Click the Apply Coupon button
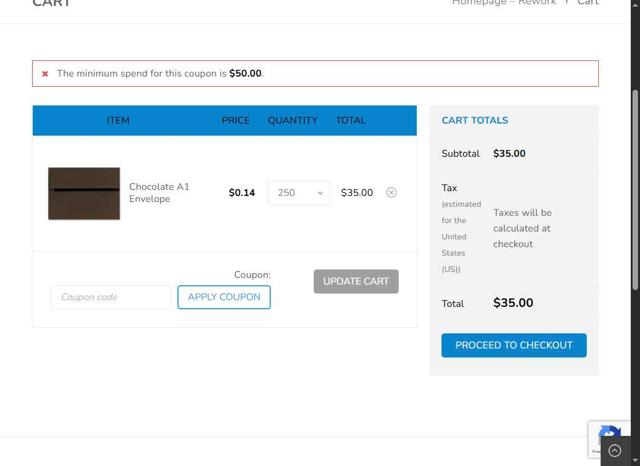Image resolution: width=640 pixels, height=466 pixels. point(224,297)
